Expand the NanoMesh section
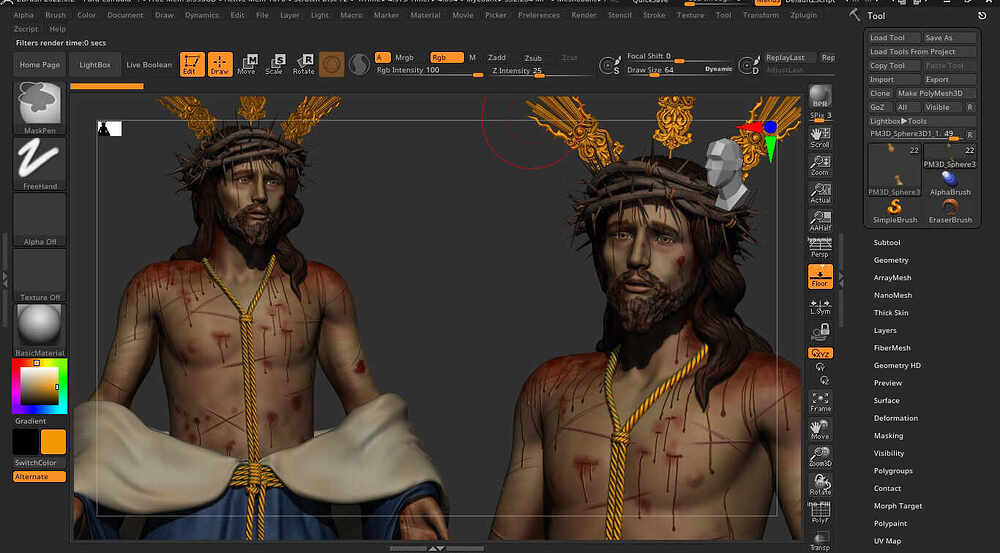The height and width of the screenshot is (553, 1000). point(892,295)
